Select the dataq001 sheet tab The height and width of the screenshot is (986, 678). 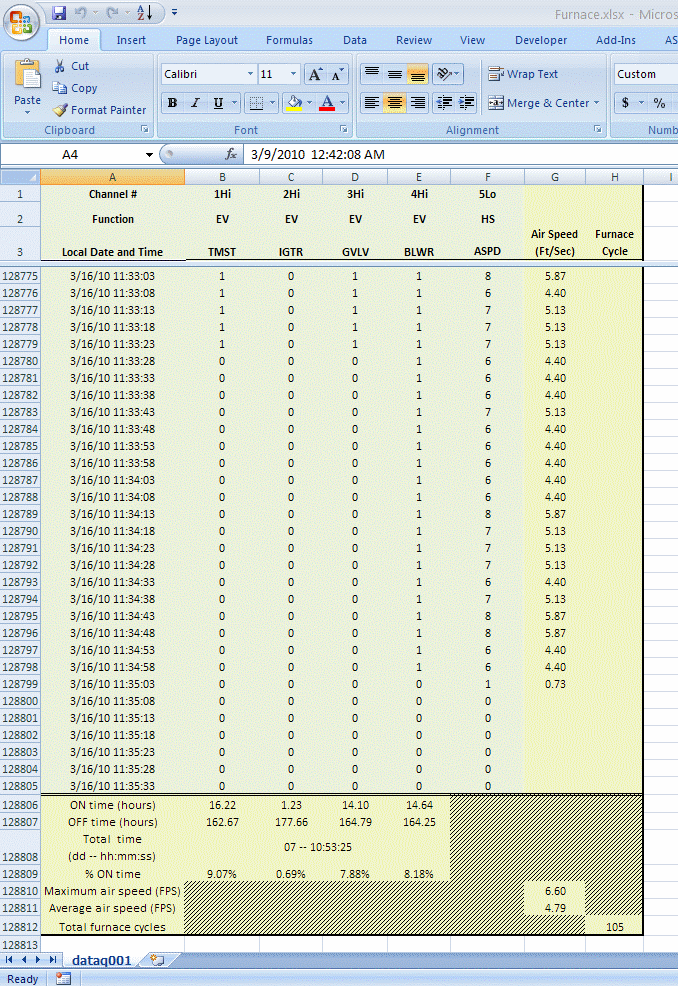coord(101,960)
